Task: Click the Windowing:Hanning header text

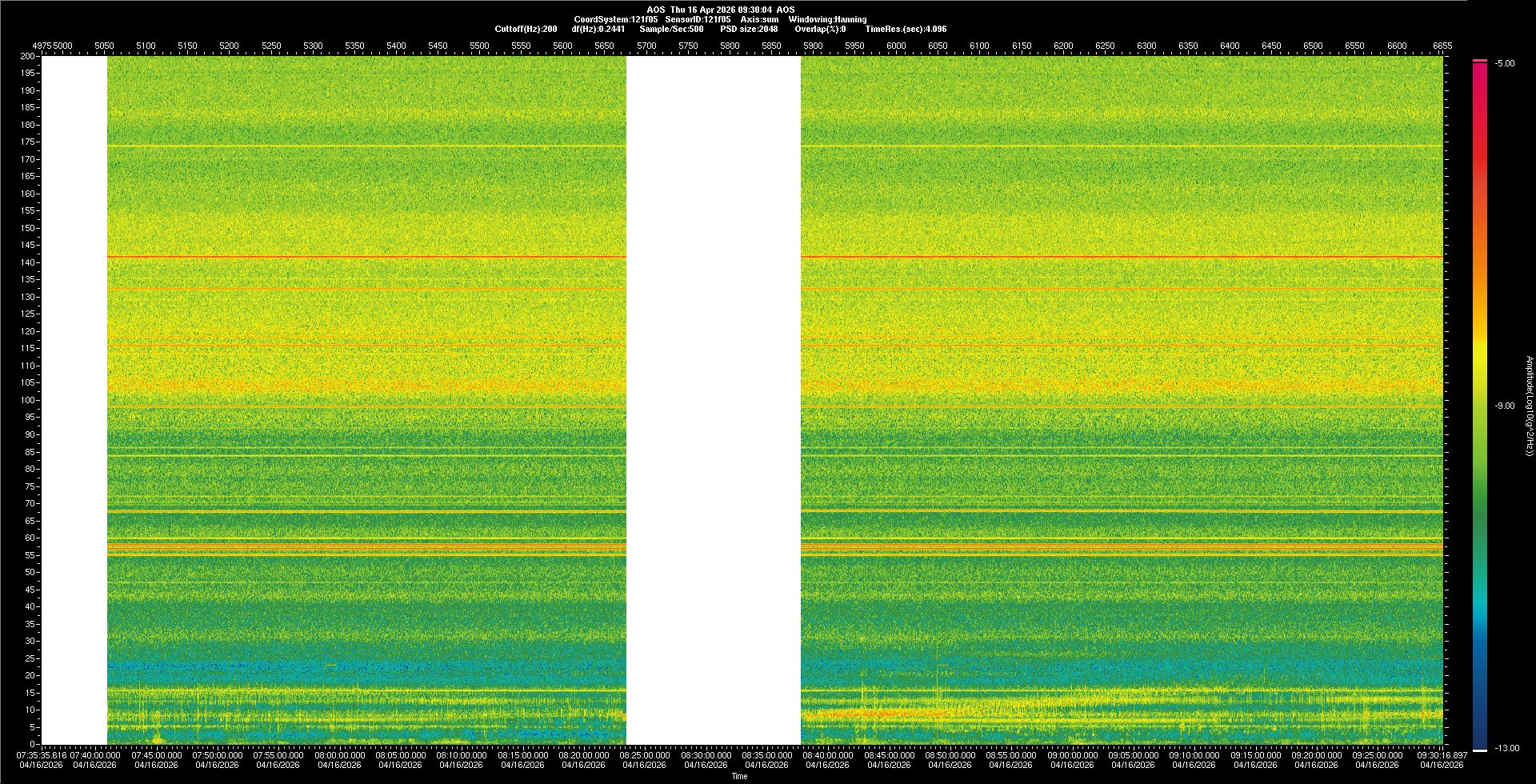Action: coord(827,19)
